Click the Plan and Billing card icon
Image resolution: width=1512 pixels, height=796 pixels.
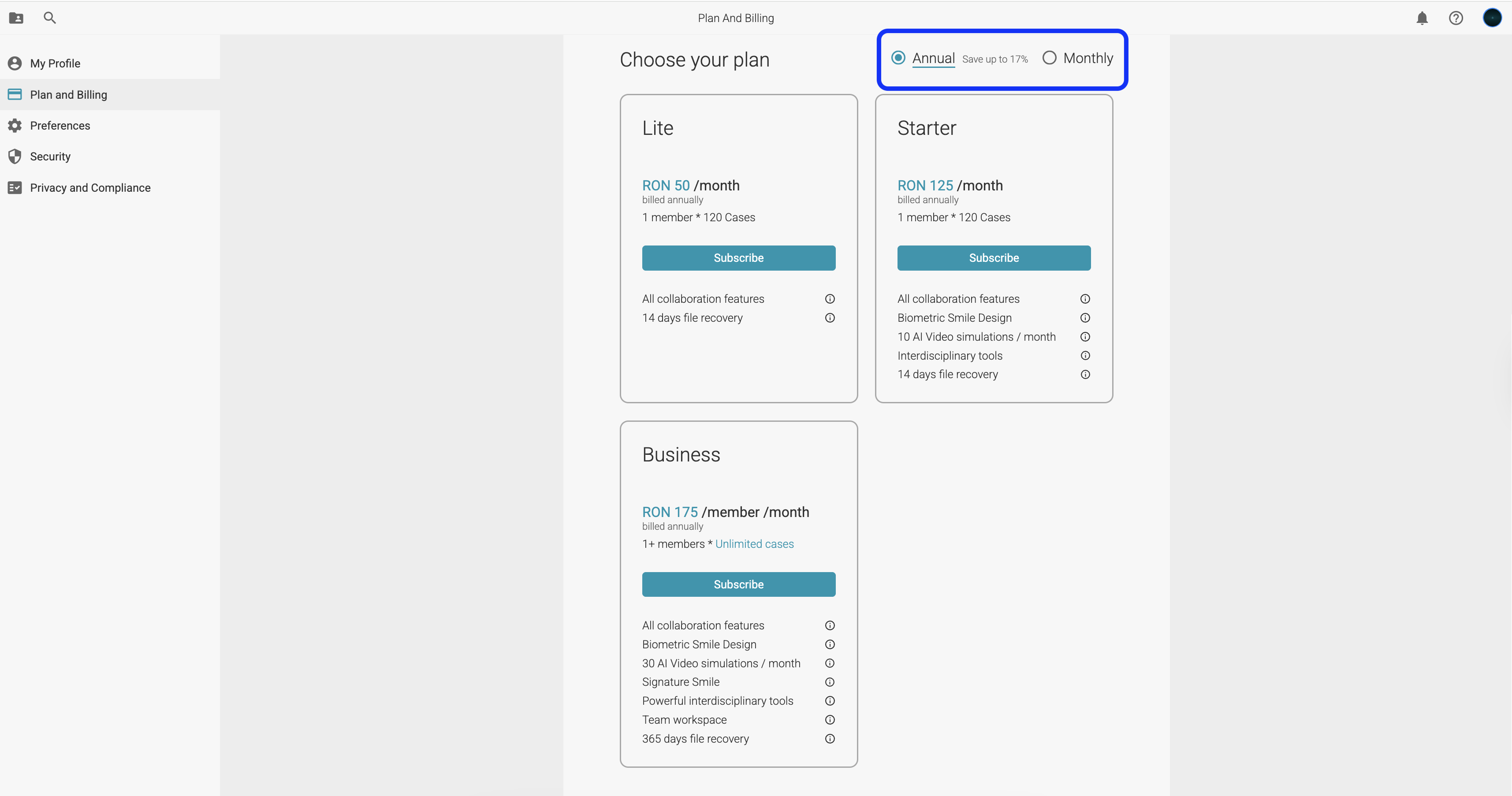(x=15, y=94)
